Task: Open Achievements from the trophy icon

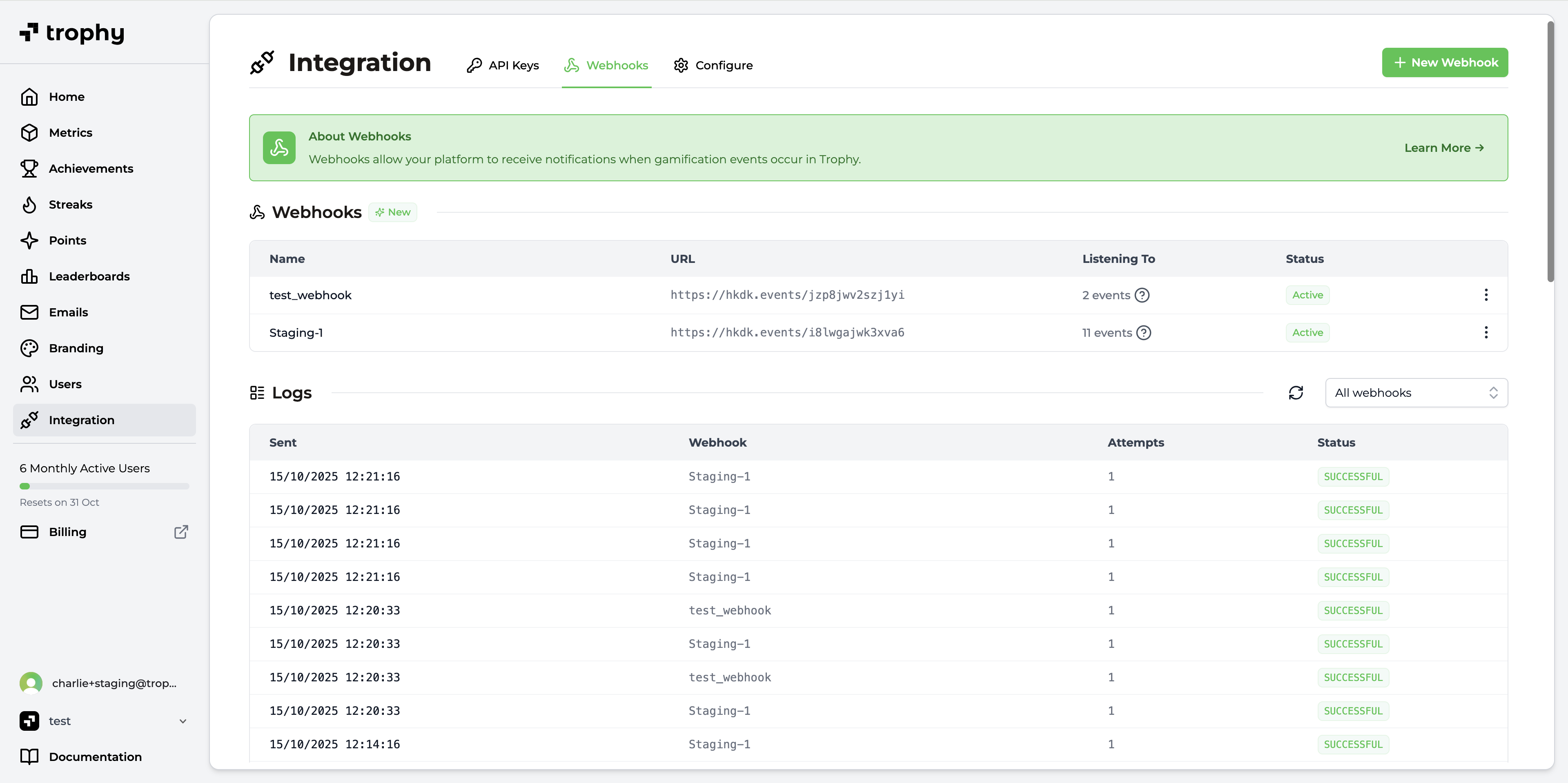Action: point(29,169)
